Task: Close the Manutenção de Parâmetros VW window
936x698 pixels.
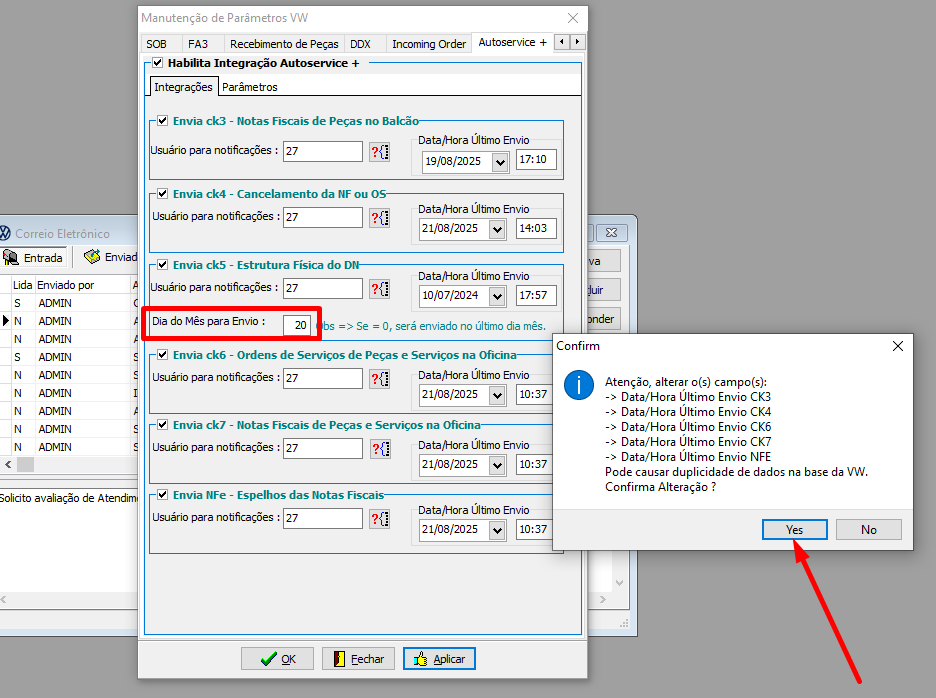Action: click(x=572, y=18)
